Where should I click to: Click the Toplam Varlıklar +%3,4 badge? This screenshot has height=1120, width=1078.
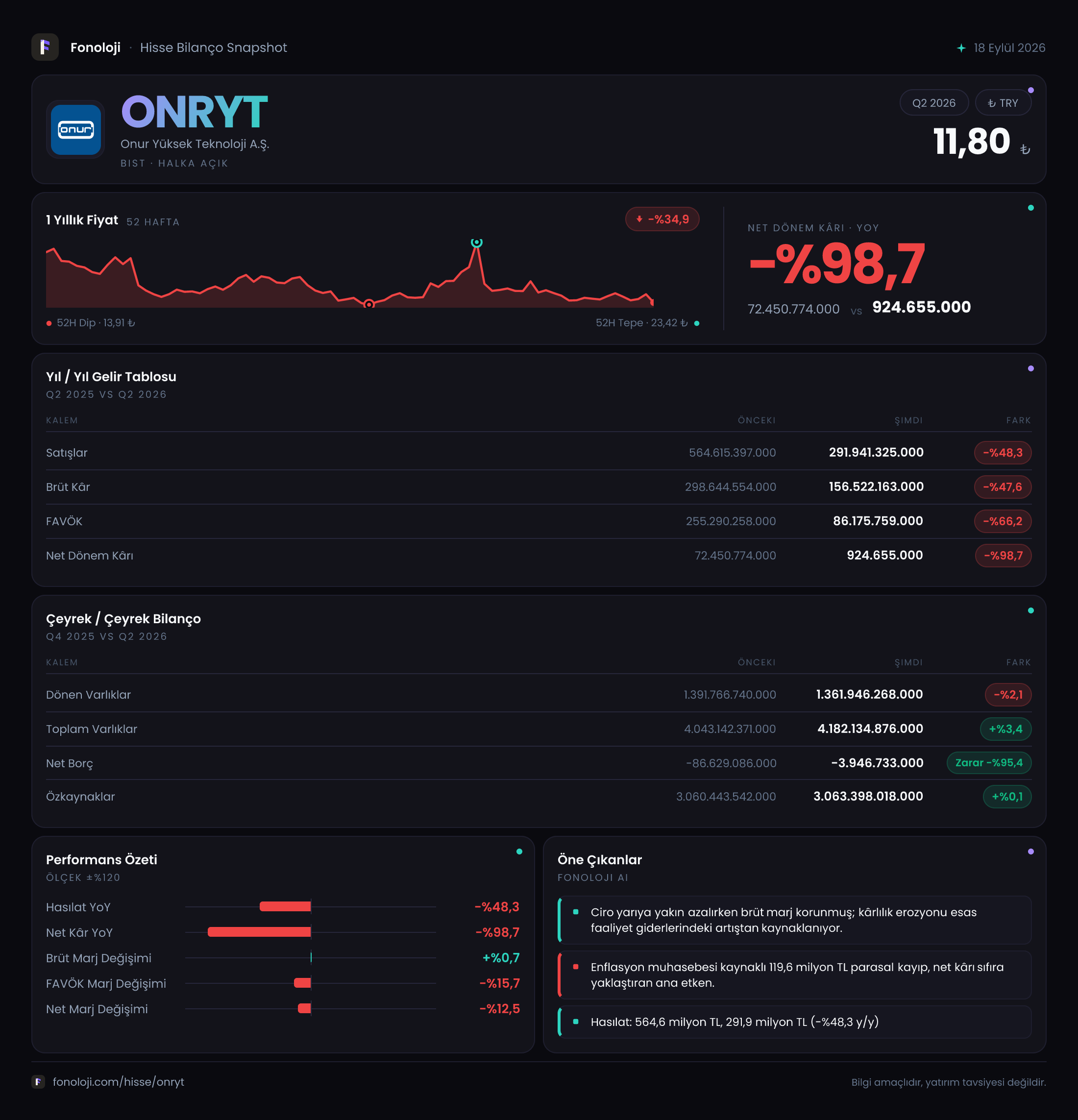tap(1005, 729)
